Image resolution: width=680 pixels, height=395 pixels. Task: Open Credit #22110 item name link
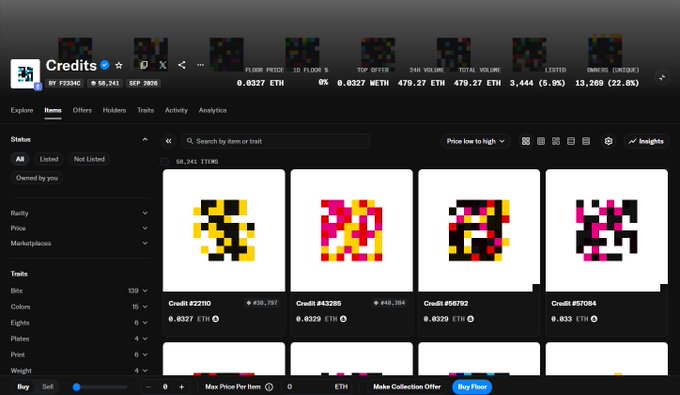[190, 304]
